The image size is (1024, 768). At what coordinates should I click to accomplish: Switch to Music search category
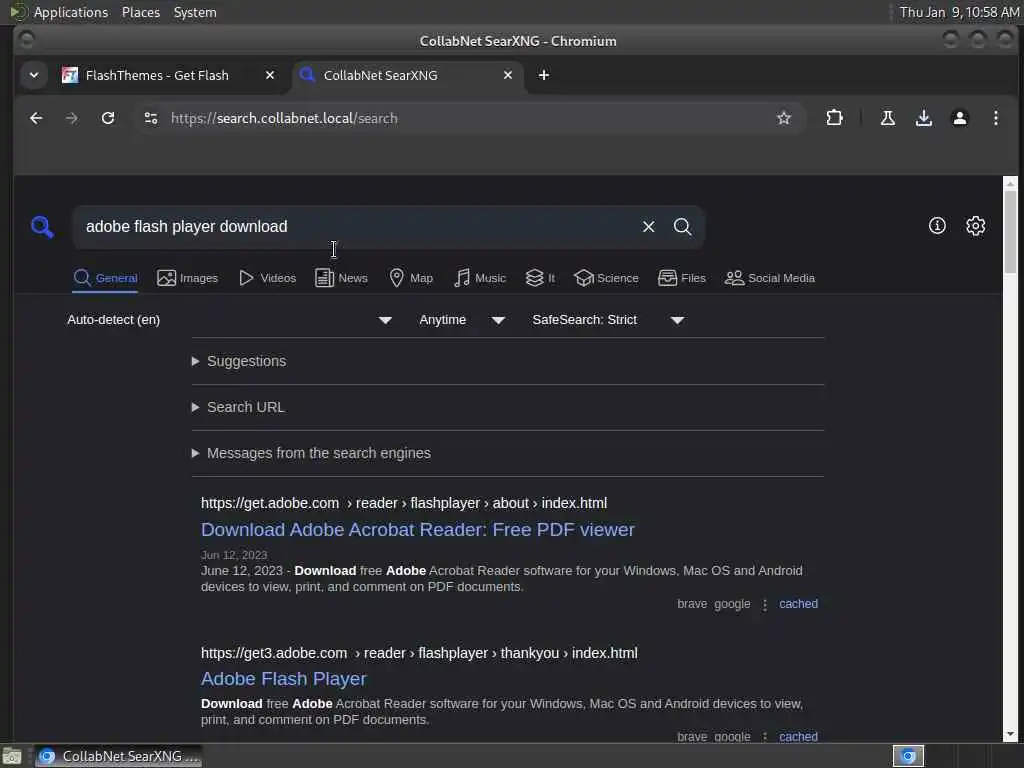click(480, 278)
